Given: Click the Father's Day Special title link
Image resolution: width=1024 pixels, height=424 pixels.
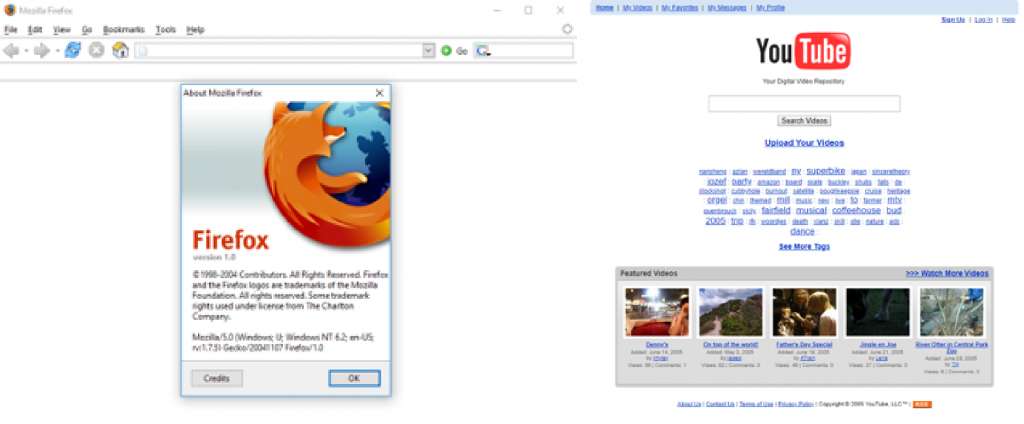Looking at the screenshot, I should pyautogui.click(x=805, y=344).
